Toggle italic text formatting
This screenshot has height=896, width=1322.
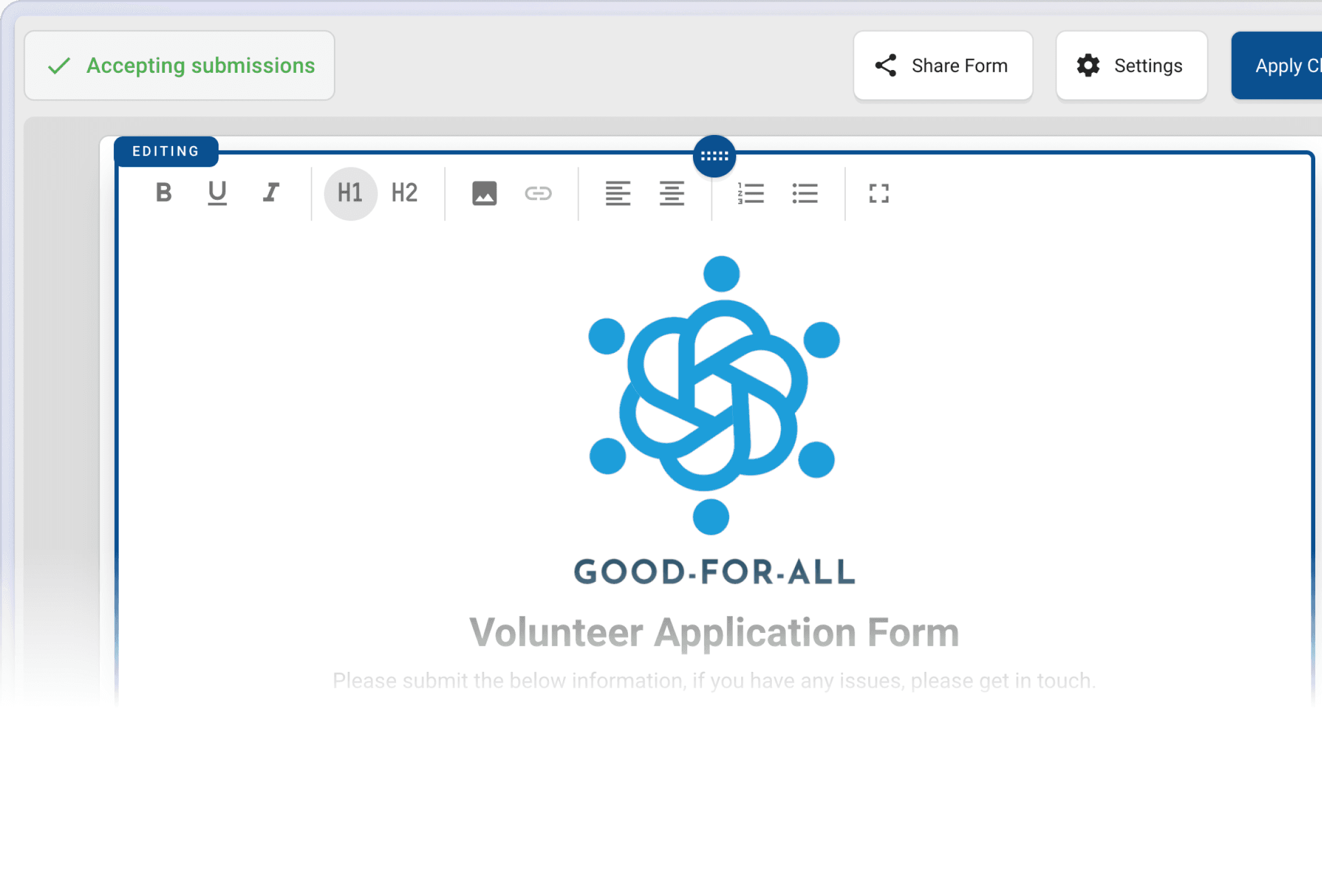(271, 193)
